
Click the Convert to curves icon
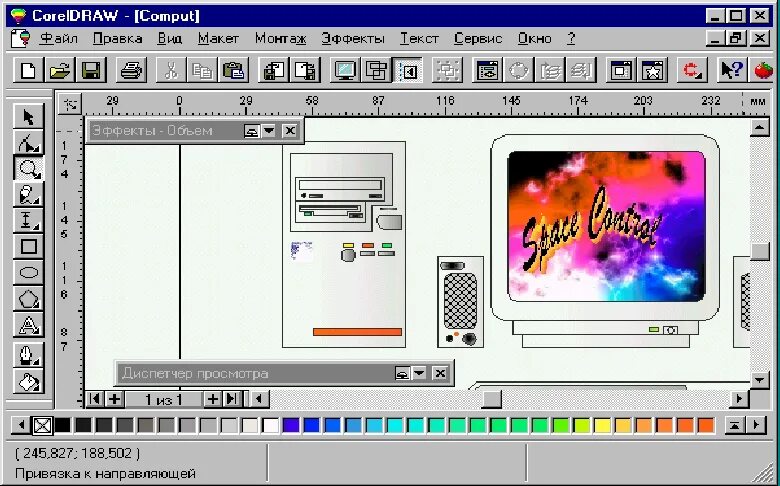pos(518,70)
